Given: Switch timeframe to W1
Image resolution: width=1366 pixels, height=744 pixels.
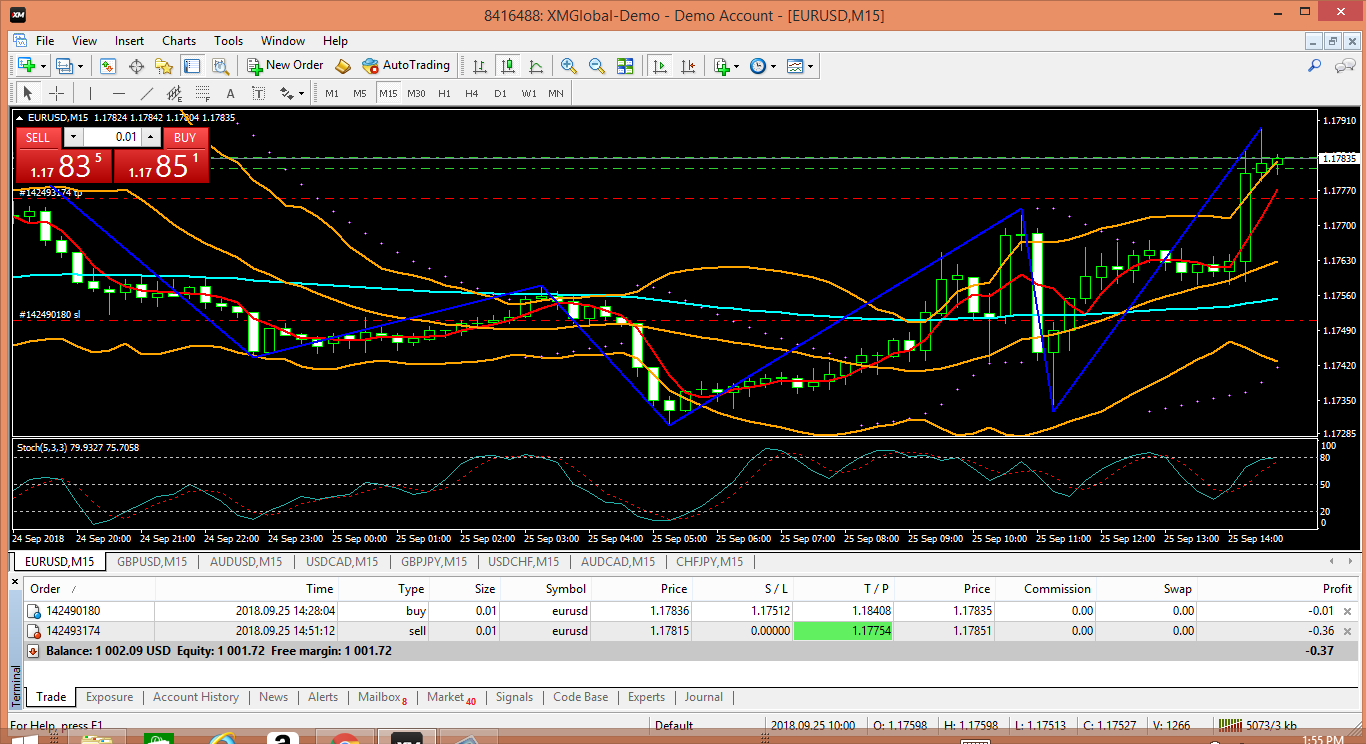Looking at the screenshot, I should coord(529,93).
